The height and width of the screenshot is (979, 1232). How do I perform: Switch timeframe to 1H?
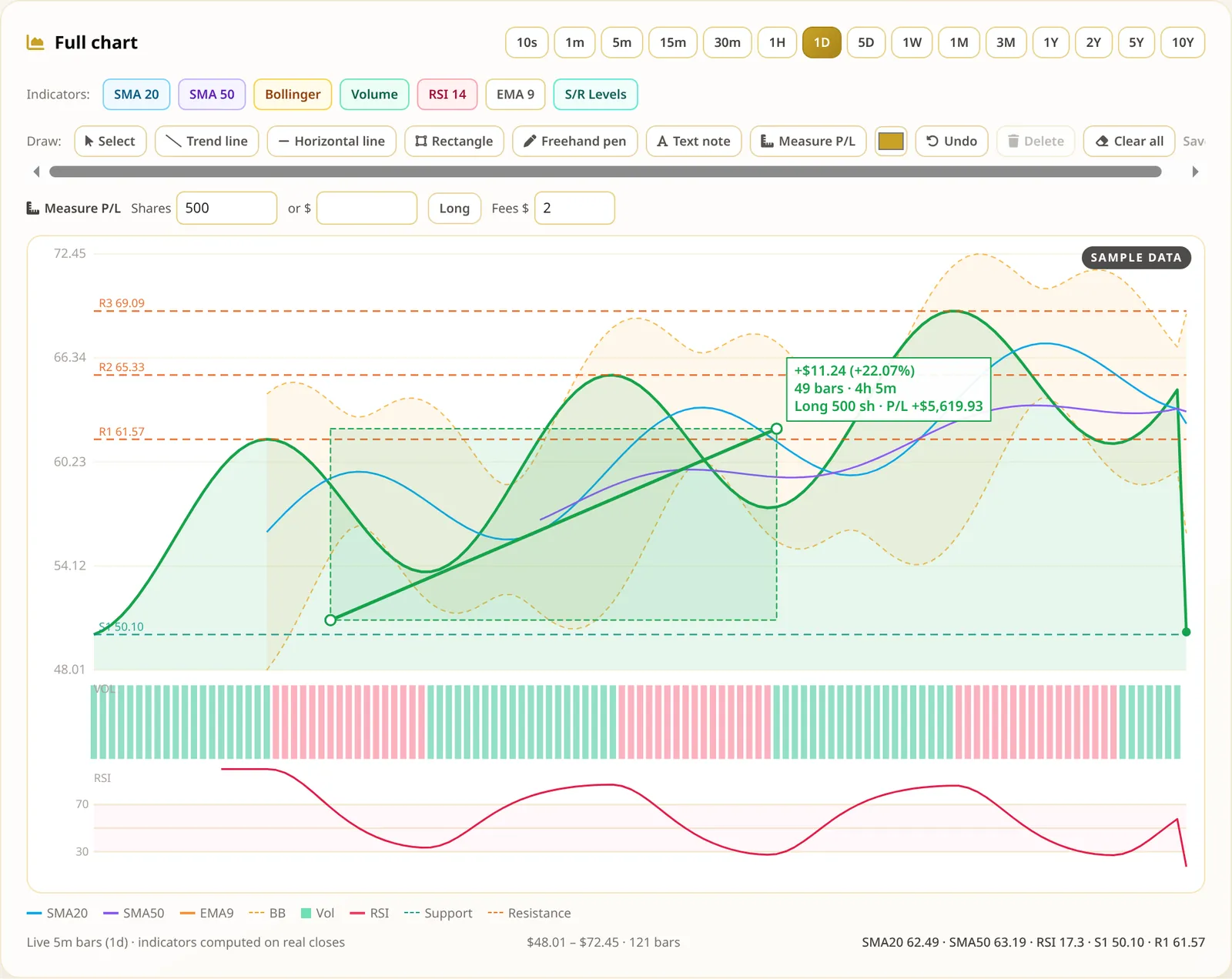[777, 42]
